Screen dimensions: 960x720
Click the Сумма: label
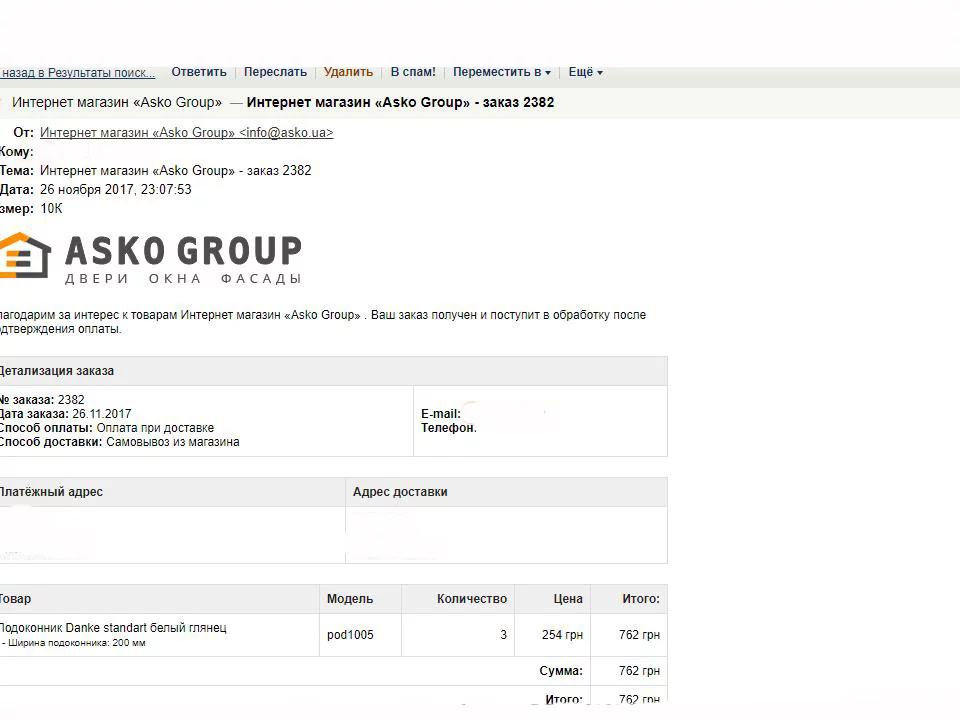point(561,671)
